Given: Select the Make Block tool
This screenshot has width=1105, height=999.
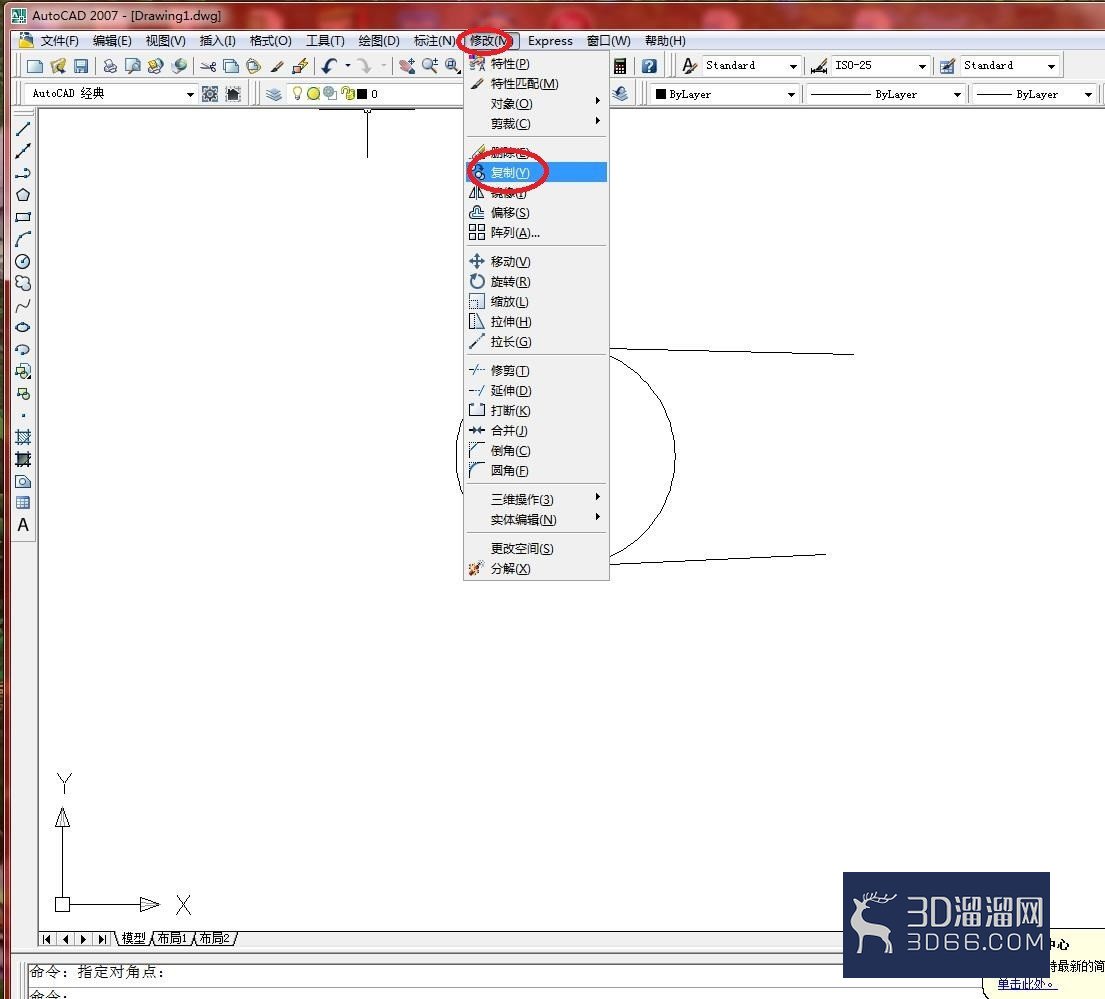Looking at the screenshot, I should 23,394.
